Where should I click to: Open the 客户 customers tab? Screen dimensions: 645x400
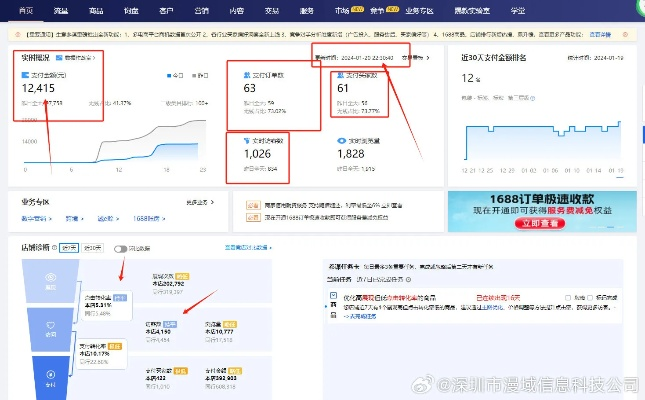(166, 11)
